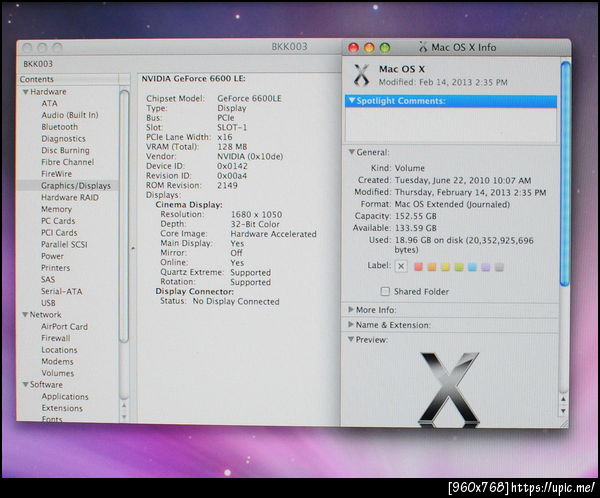Select Memory in the Hardware list

point(56,209)
